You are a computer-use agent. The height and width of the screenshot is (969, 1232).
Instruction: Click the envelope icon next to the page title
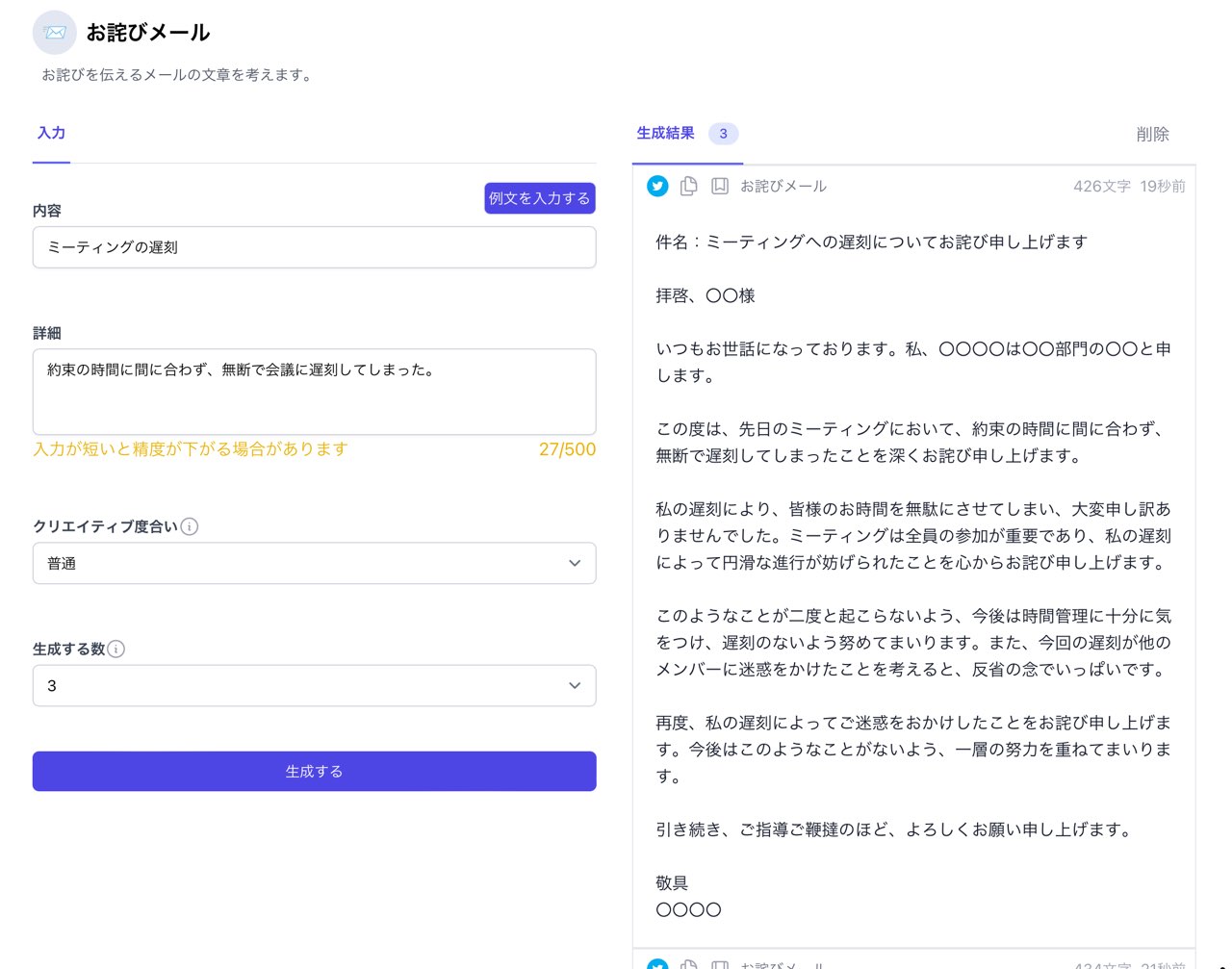pos(55,33)
